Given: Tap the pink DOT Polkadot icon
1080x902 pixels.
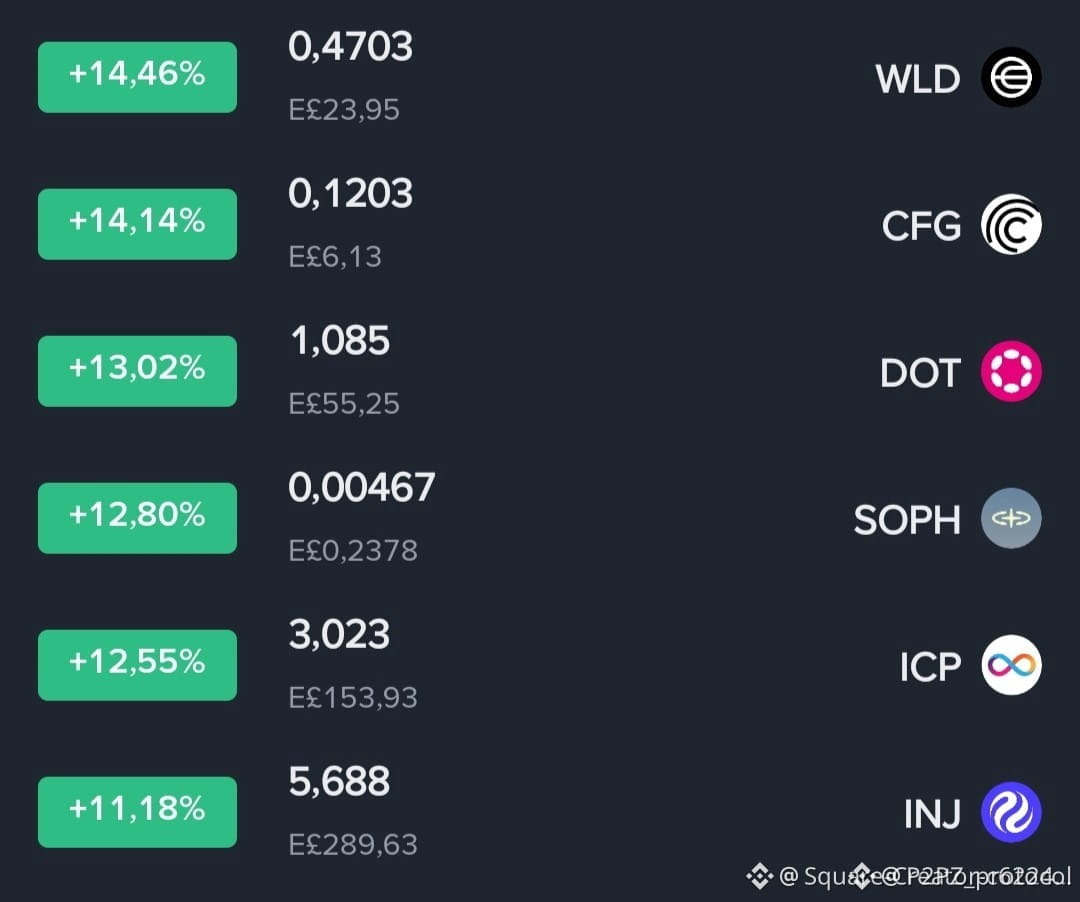Looking at the screenshot, I should click(x=1011, y=371).
